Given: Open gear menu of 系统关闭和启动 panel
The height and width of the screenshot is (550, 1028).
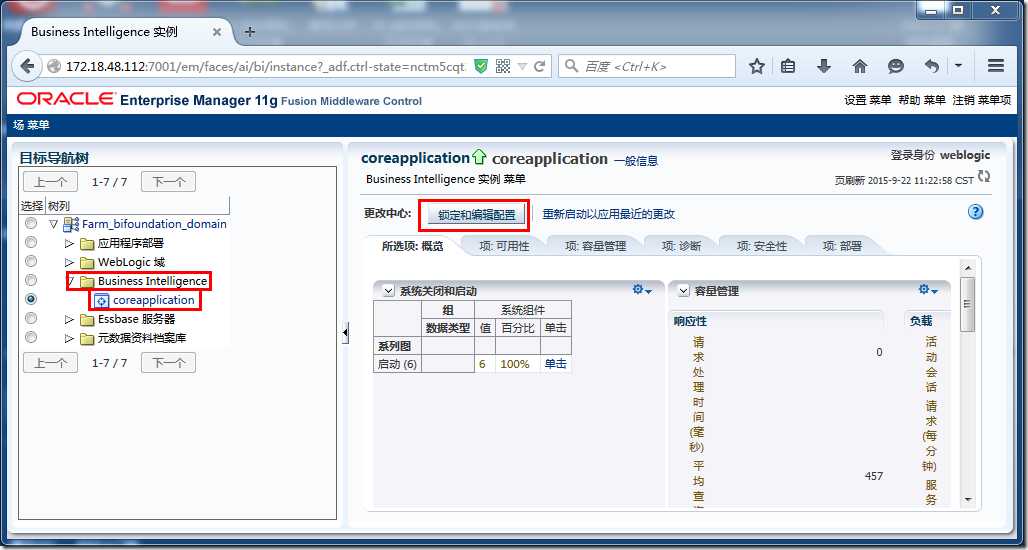Looking at the screenshot, I should coord(641,290).
